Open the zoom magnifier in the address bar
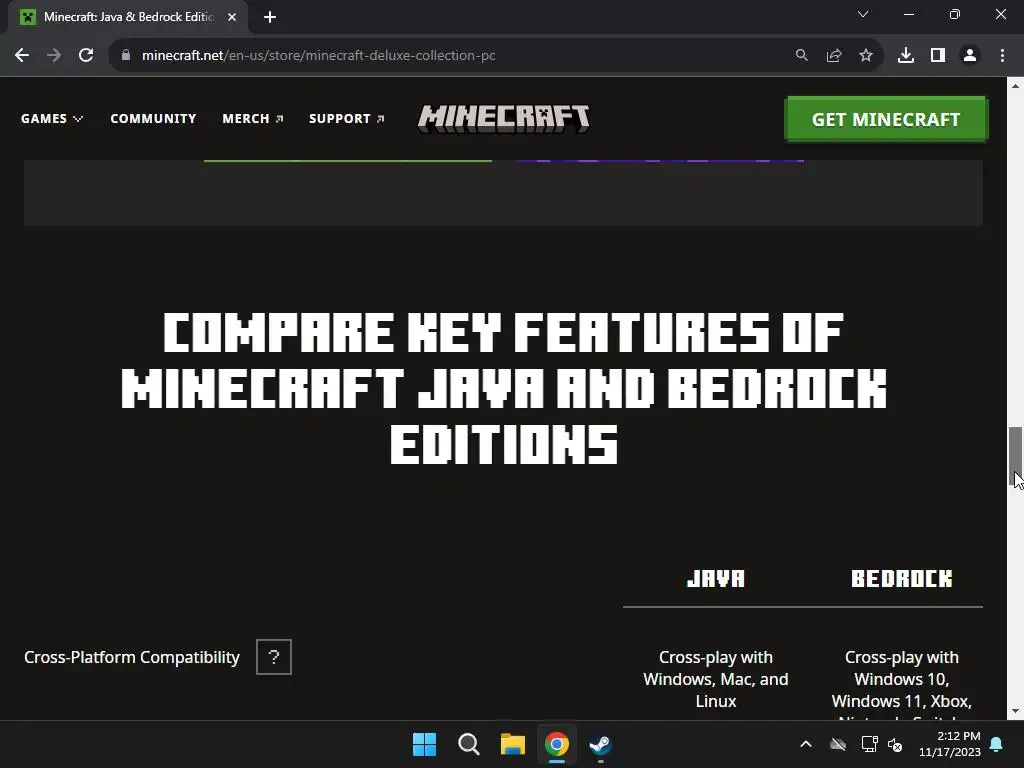Screen dimensions: 1024x768 point(801,56)
